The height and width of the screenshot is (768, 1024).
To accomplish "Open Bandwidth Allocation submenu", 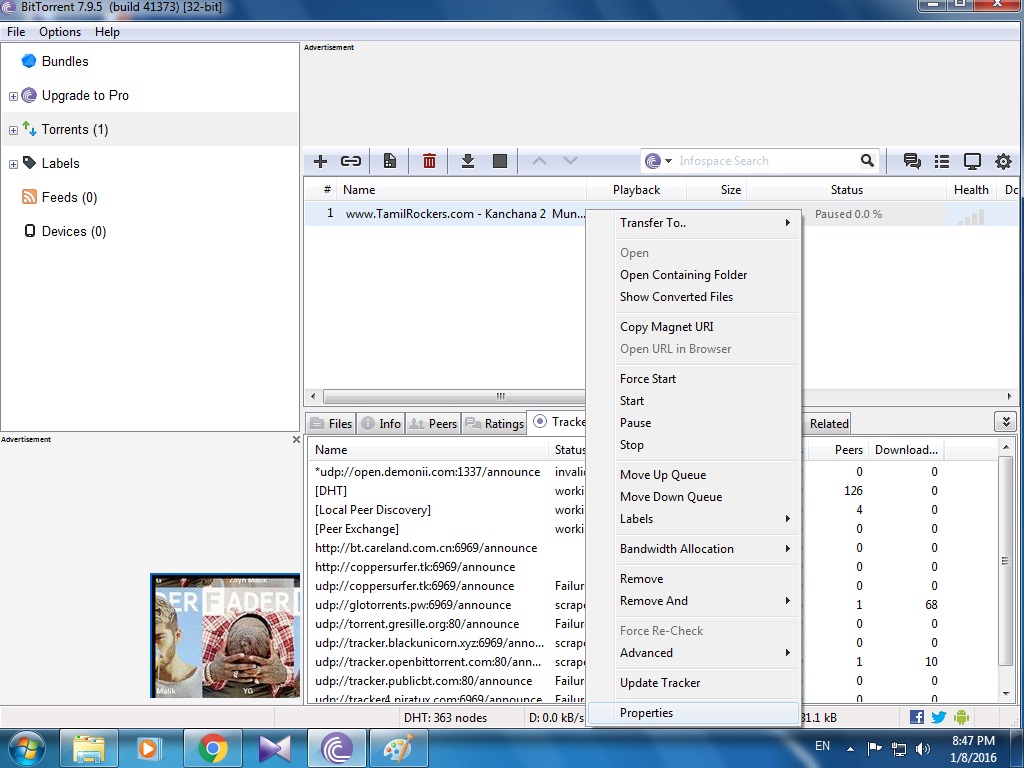I will coord(694,549).
